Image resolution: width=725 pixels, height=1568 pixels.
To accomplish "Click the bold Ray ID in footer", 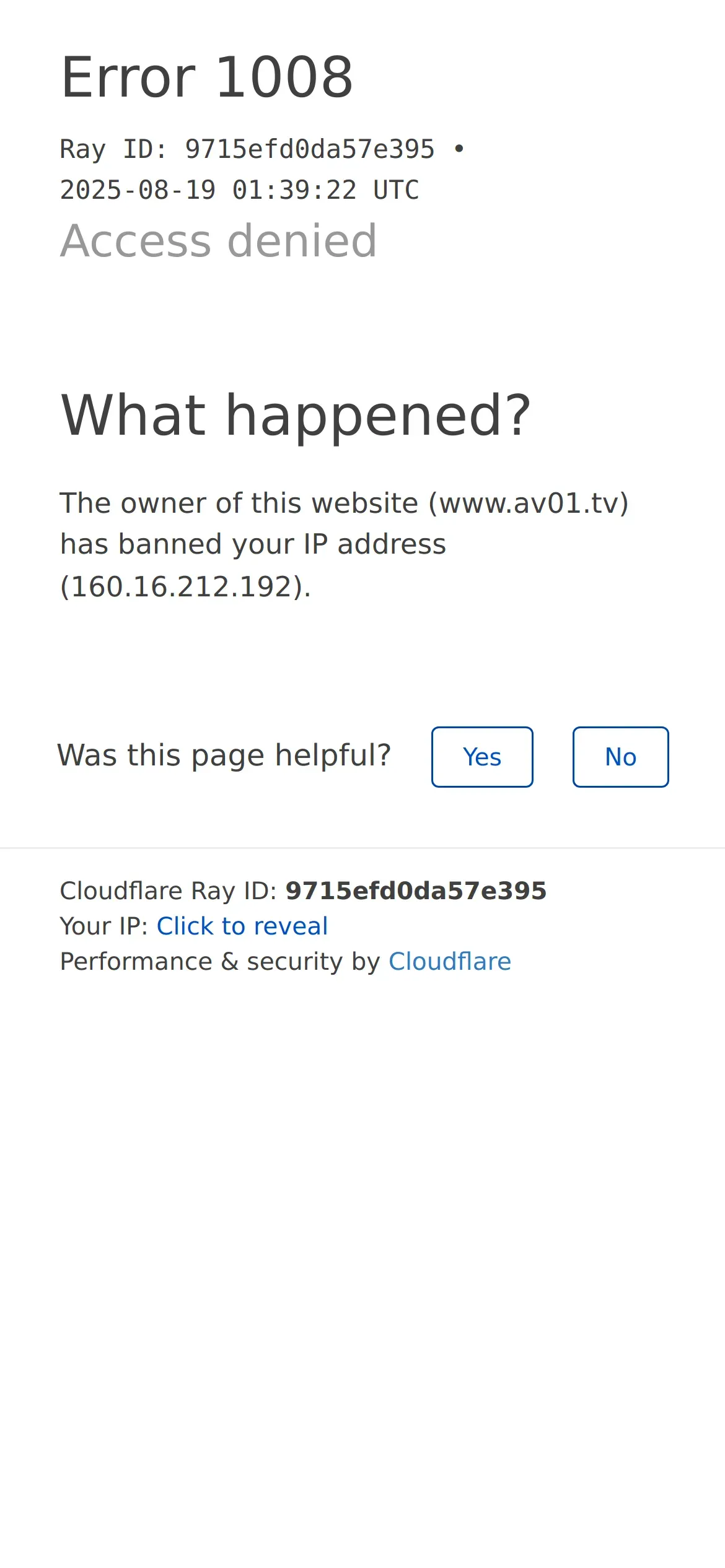I will (416, 891).
